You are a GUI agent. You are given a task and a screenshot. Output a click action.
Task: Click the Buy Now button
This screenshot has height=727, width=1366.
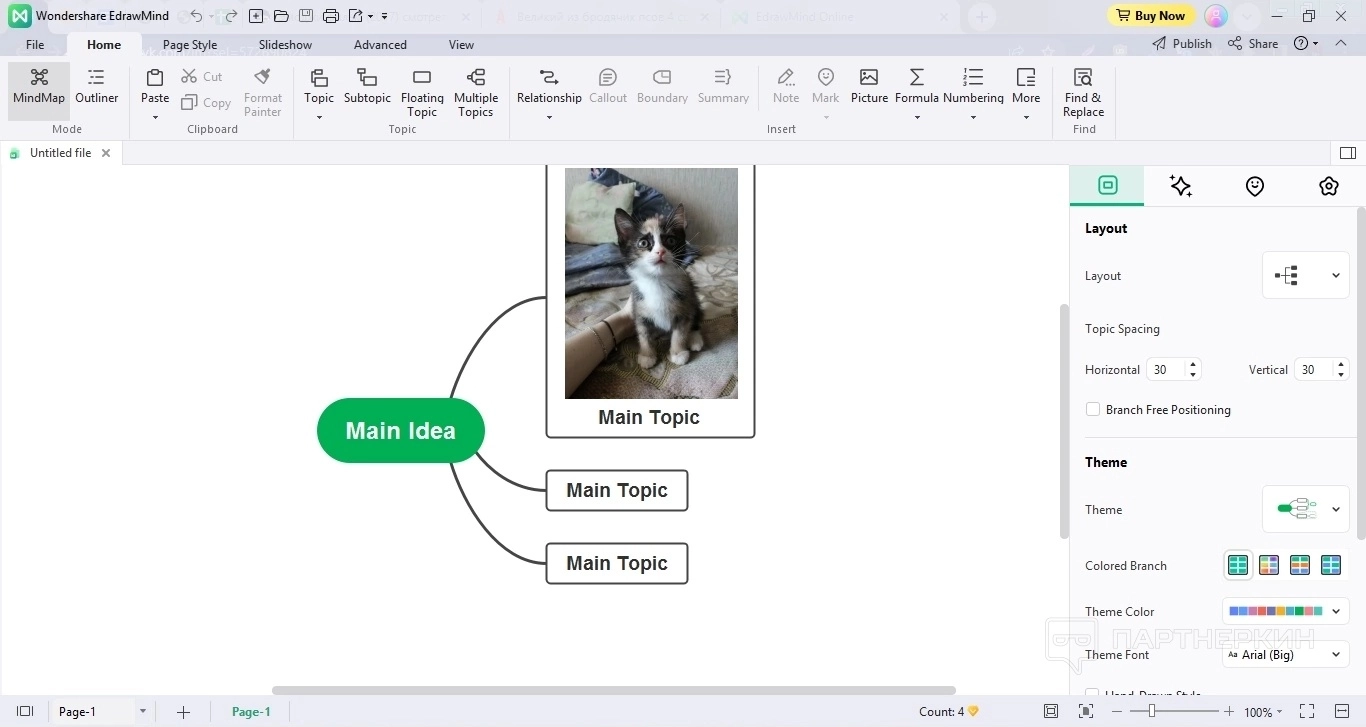point(1151,16)
